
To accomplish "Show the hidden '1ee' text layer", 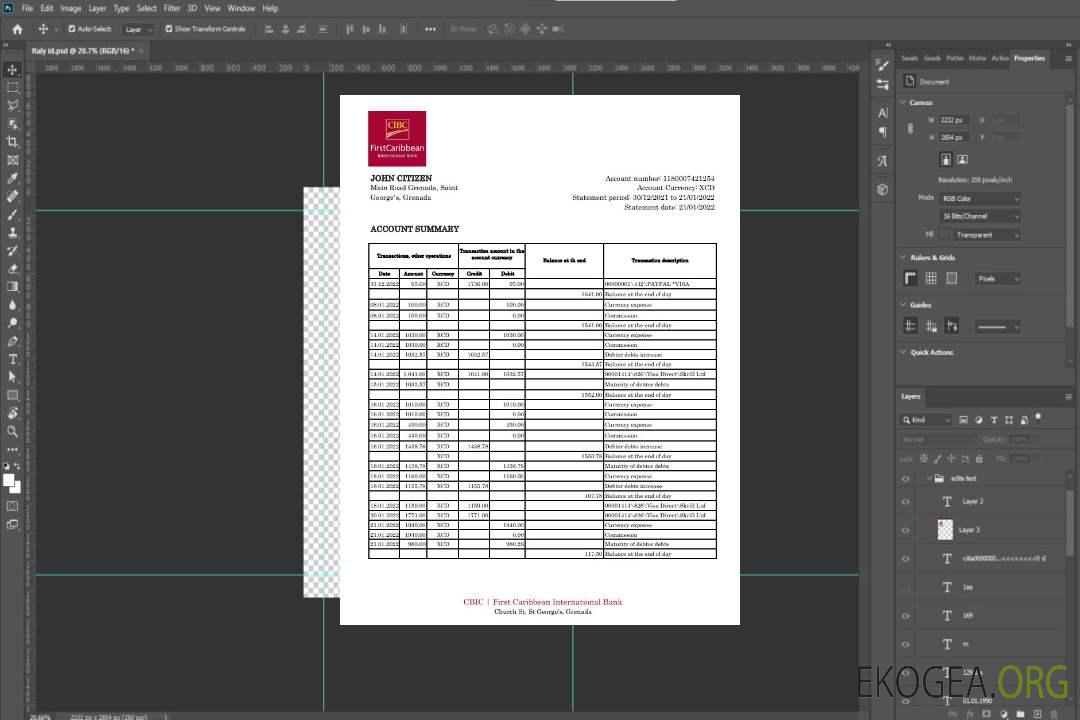I will click(x=906, y=588).
